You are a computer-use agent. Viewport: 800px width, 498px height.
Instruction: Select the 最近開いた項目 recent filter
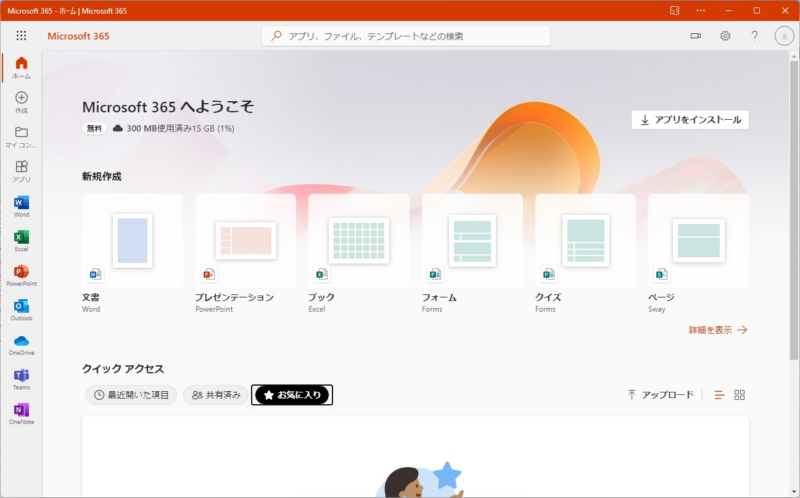[131, 395]
